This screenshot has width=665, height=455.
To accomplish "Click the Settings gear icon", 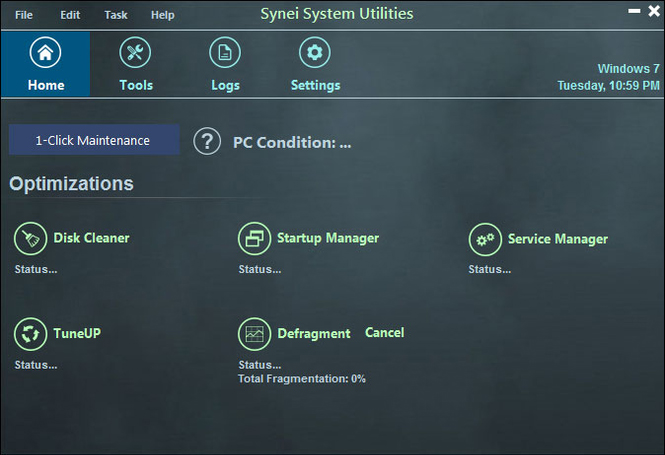I will 315,53.
